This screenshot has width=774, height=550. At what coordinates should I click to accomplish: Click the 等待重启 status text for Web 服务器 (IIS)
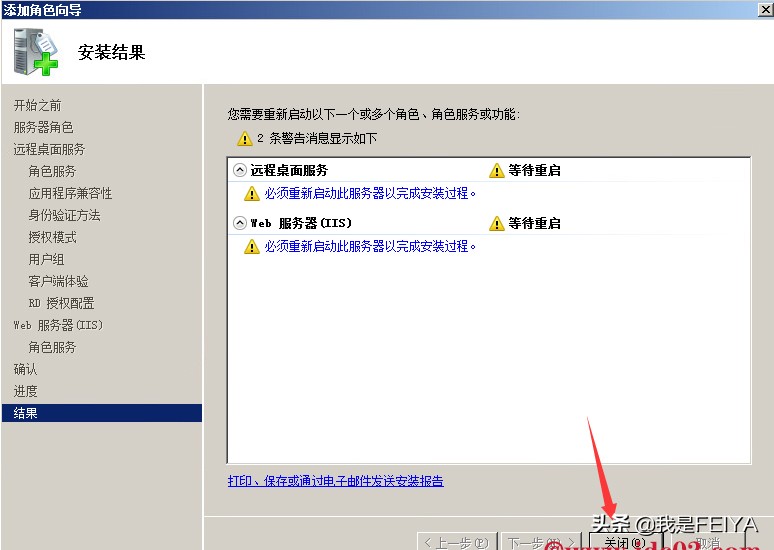[x=535, y=223]
